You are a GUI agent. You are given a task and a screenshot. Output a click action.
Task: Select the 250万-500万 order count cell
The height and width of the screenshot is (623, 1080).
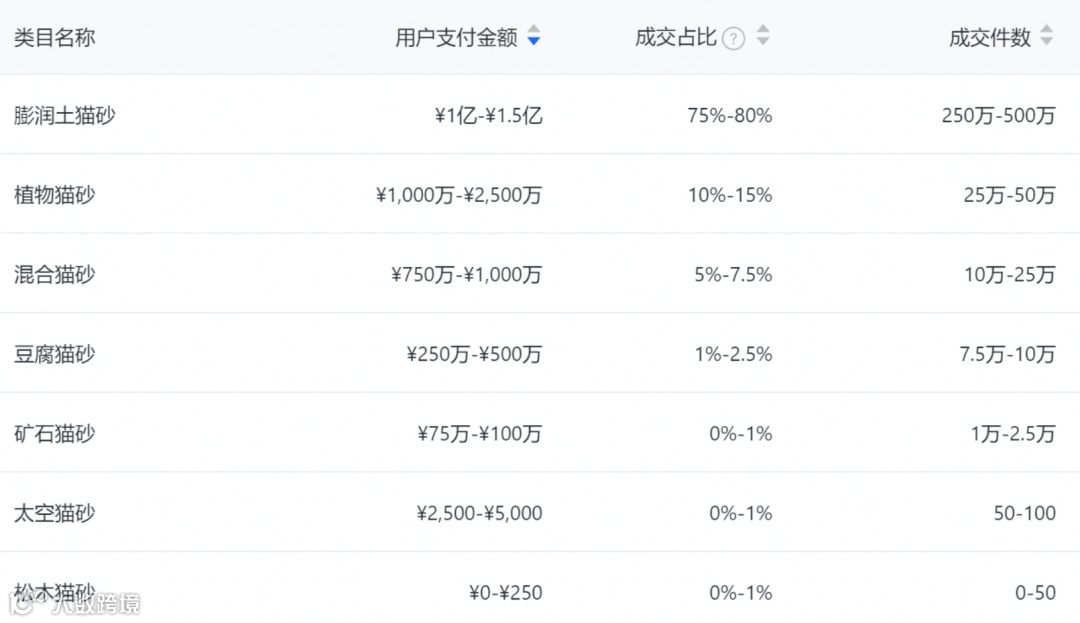[x=998, y=115]
